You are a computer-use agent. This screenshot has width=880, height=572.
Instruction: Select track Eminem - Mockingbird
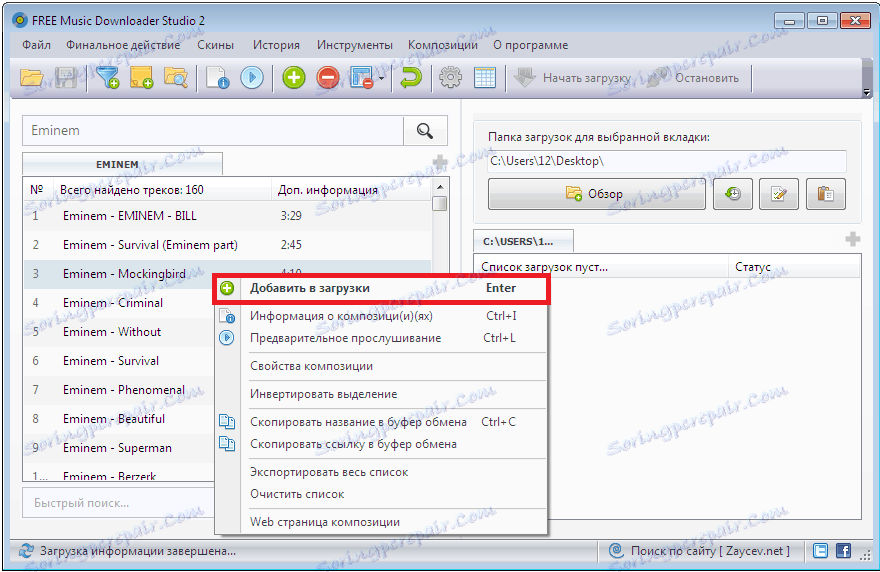[227, 274]
